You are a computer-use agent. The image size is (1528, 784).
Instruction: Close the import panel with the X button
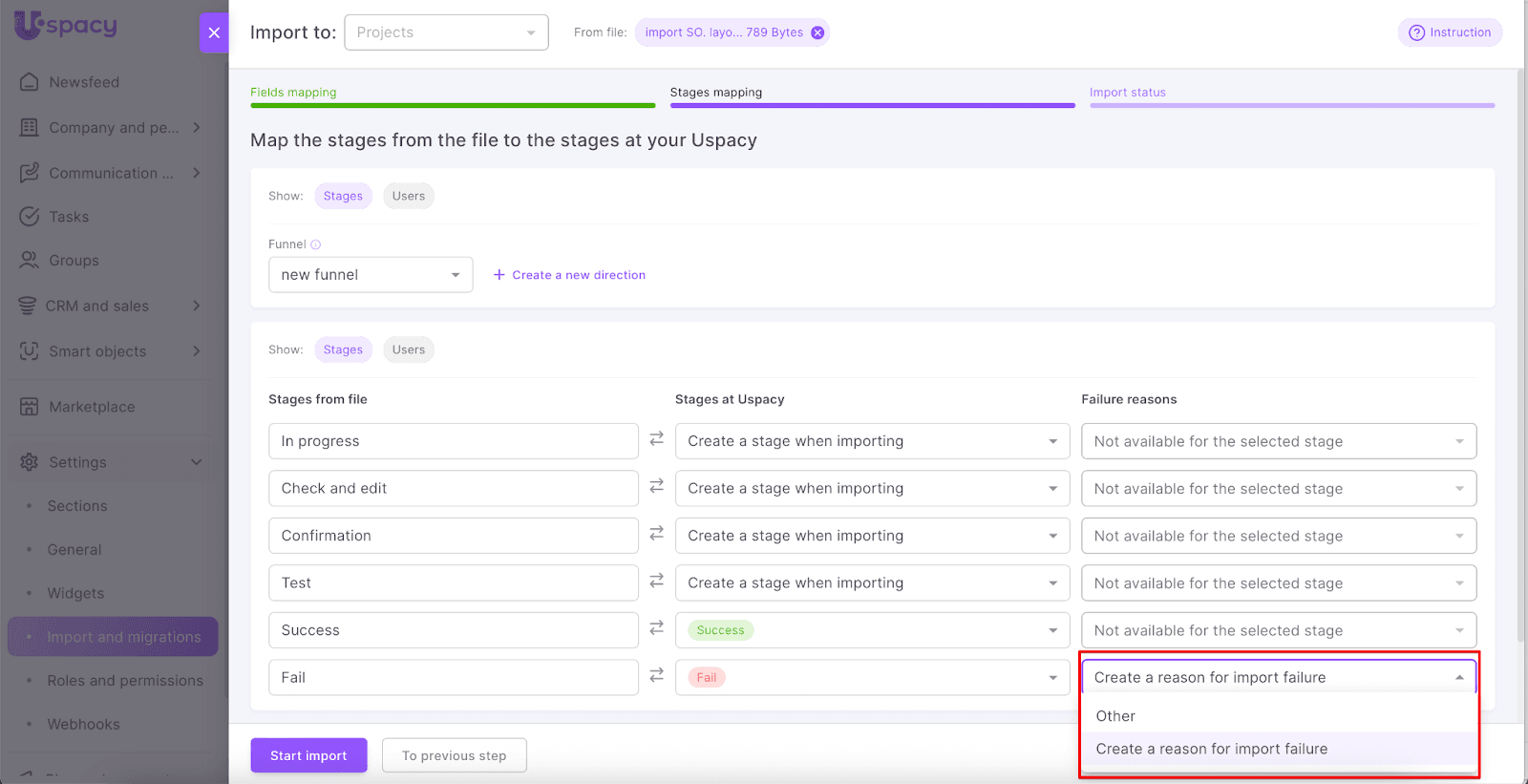[214, 32]
